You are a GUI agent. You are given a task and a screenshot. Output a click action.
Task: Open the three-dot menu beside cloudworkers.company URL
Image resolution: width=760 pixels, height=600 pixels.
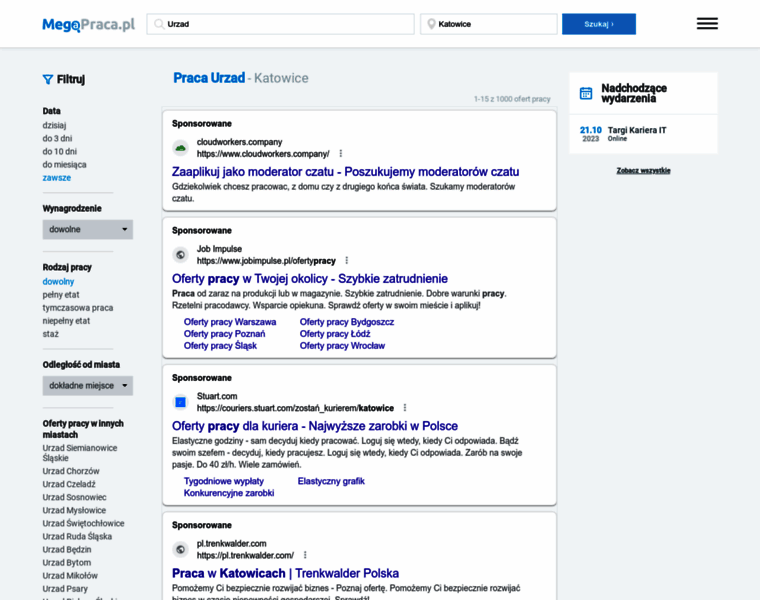point(341,154)
